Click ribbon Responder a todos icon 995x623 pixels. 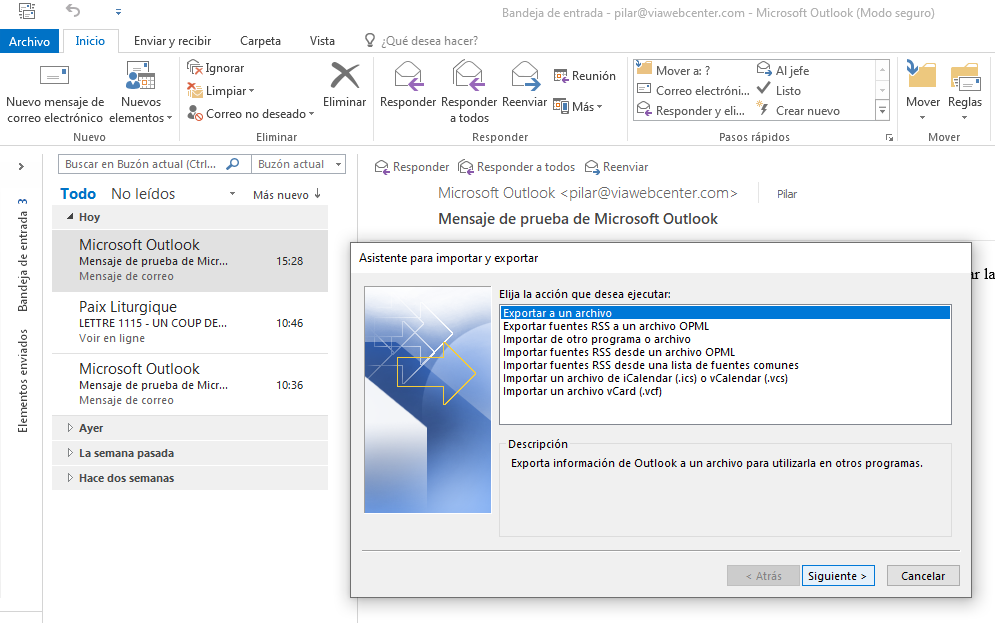point(468,75)
